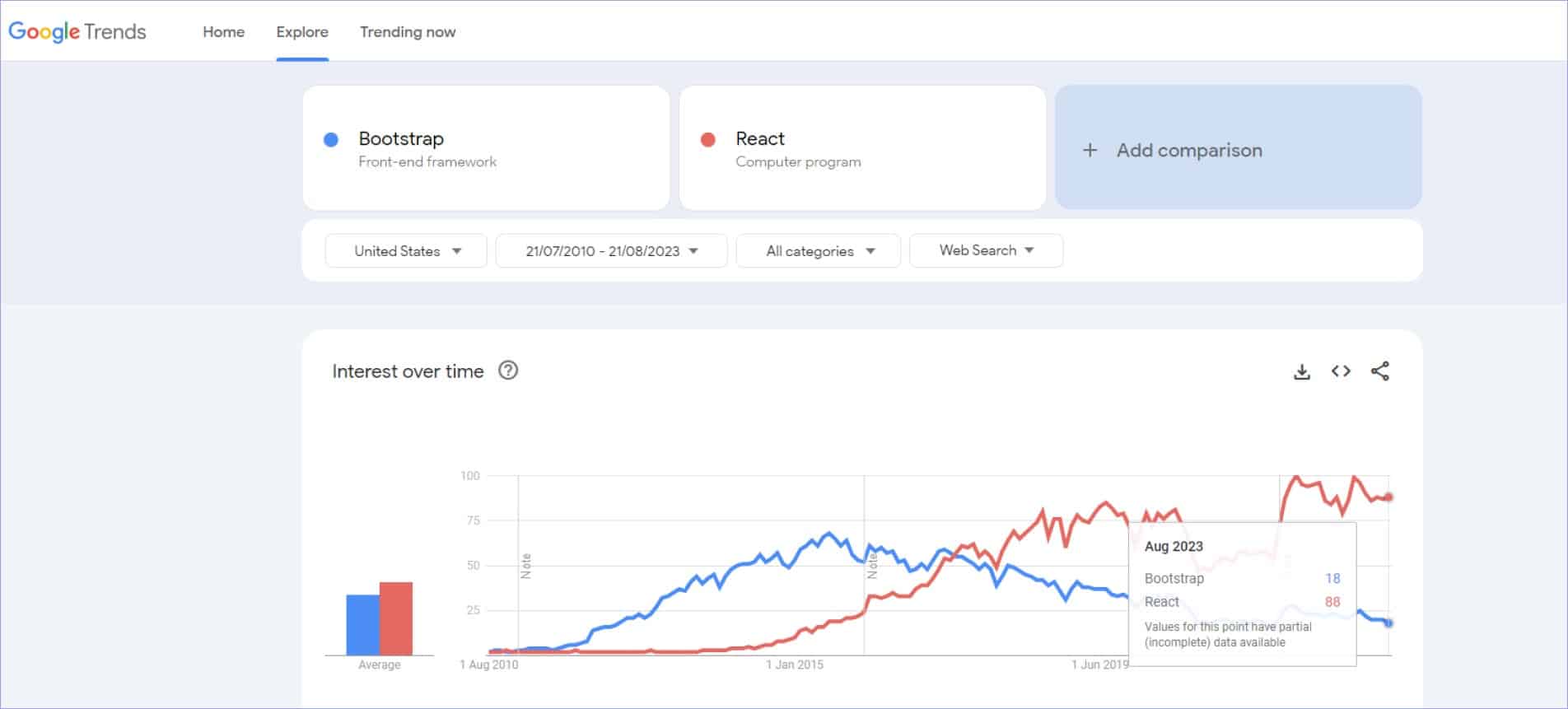Open the Web Search type dropdown

(x=986, y=250)
